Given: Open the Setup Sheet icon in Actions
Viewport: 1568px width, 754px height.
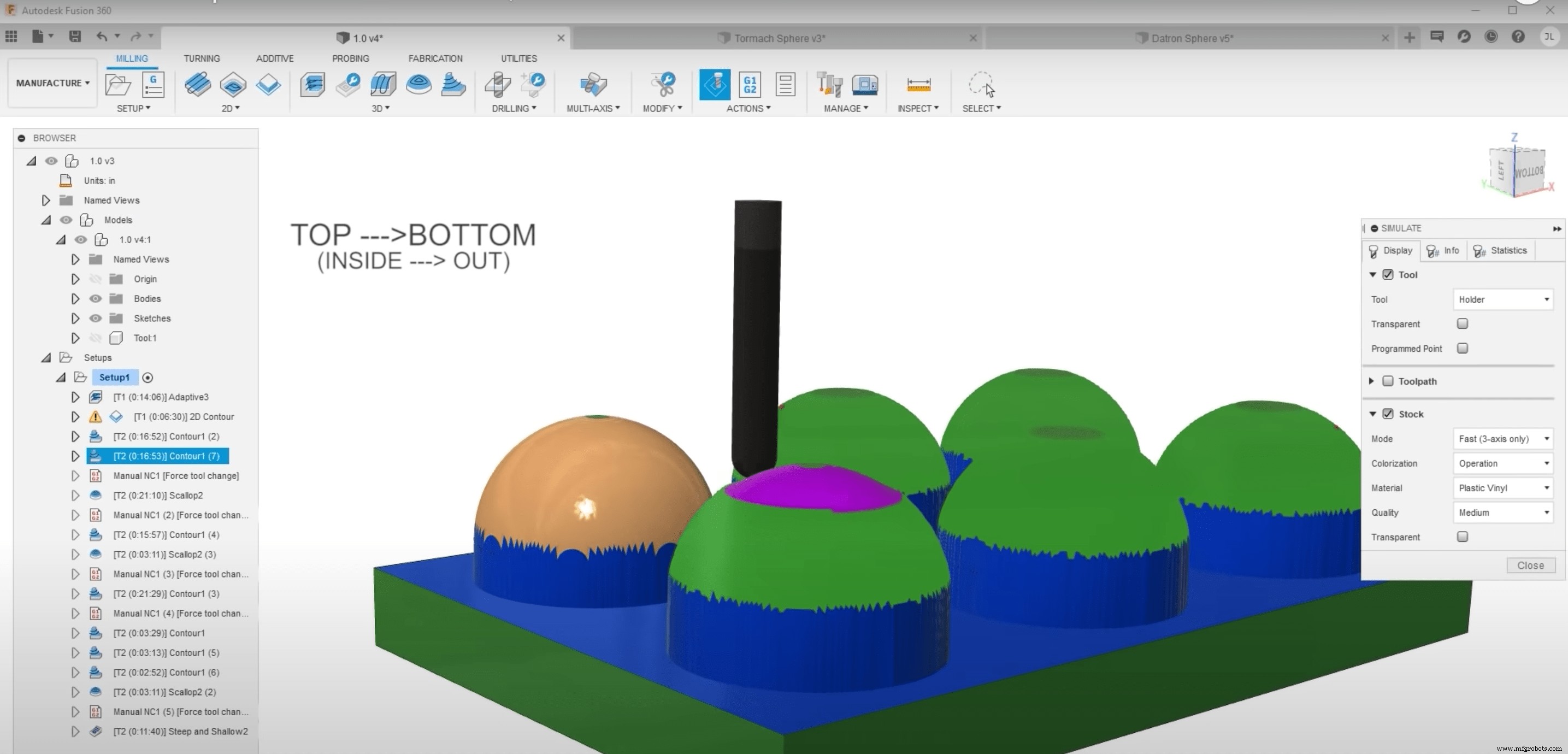Looking at the screenshot, I should (x=785, y=85).
